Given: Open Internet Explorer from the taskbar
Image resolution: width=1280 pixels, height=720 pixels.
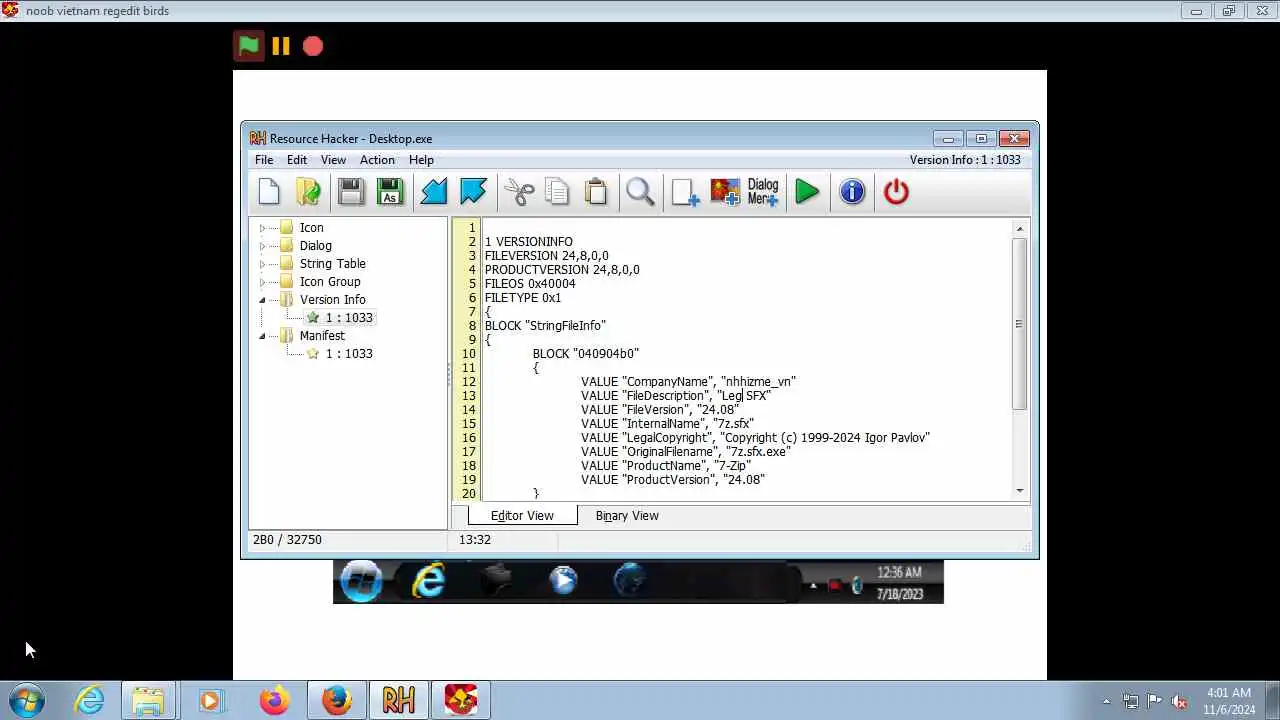Looking at the screenshot, I should 89,700.
